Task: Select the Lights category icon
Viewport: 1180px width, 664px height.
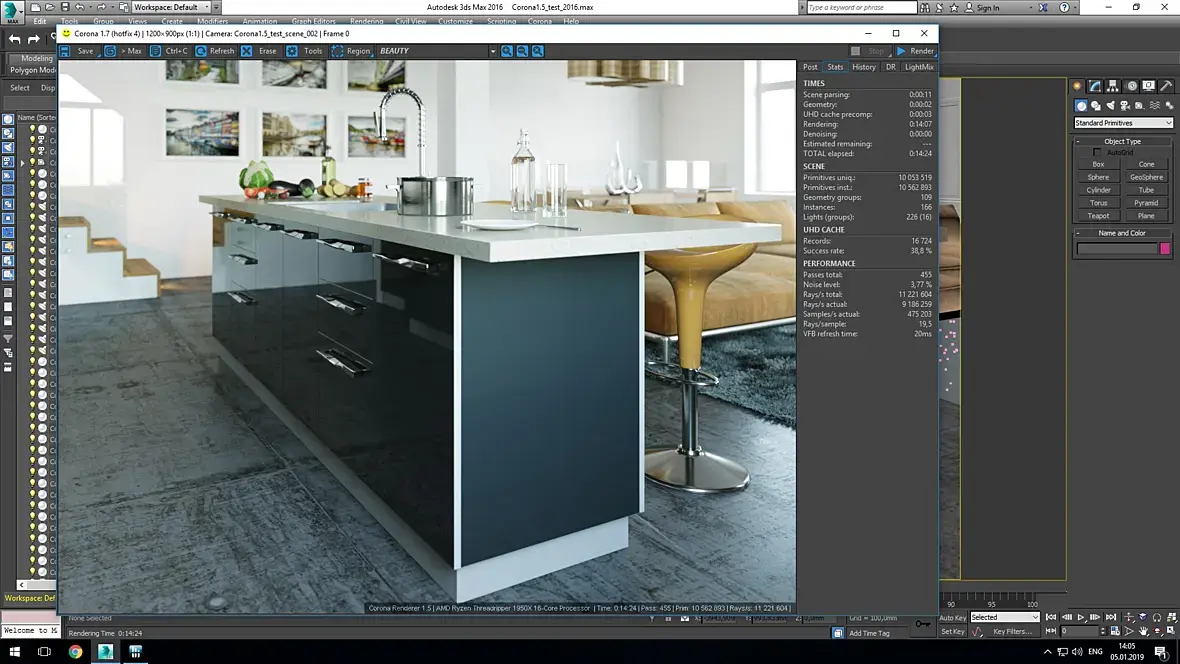Action: click(1111, 106)
